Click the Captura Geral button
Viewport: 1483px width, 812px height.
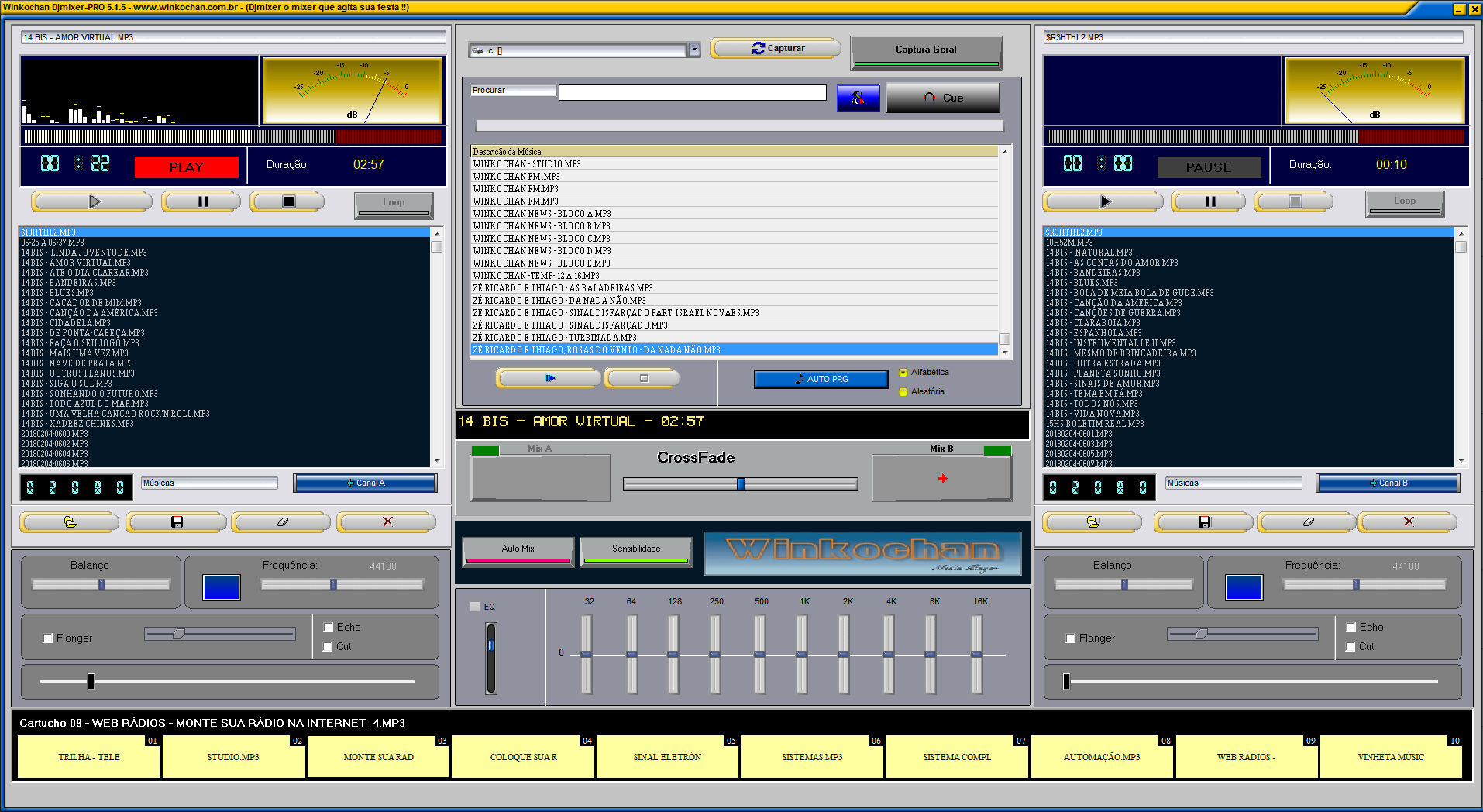click(926, 50)
